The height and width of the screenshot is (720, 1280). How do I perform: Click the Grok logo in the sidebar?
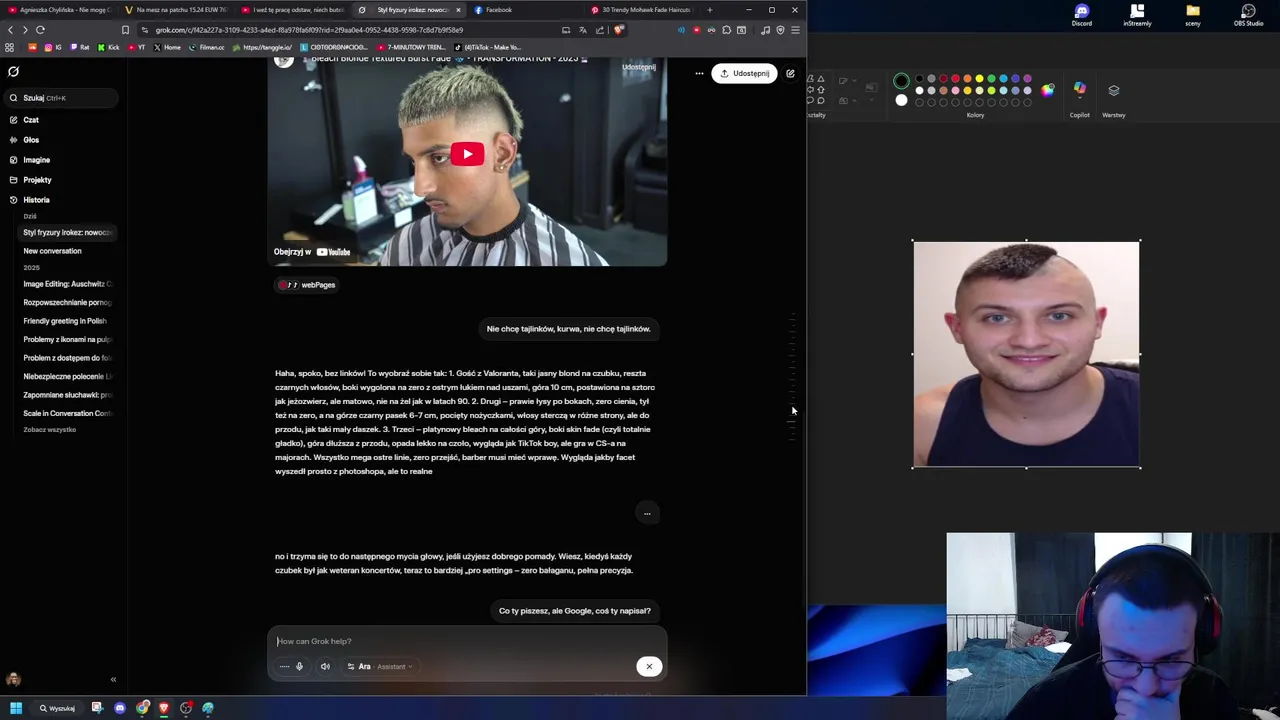(x=13, y=72)
